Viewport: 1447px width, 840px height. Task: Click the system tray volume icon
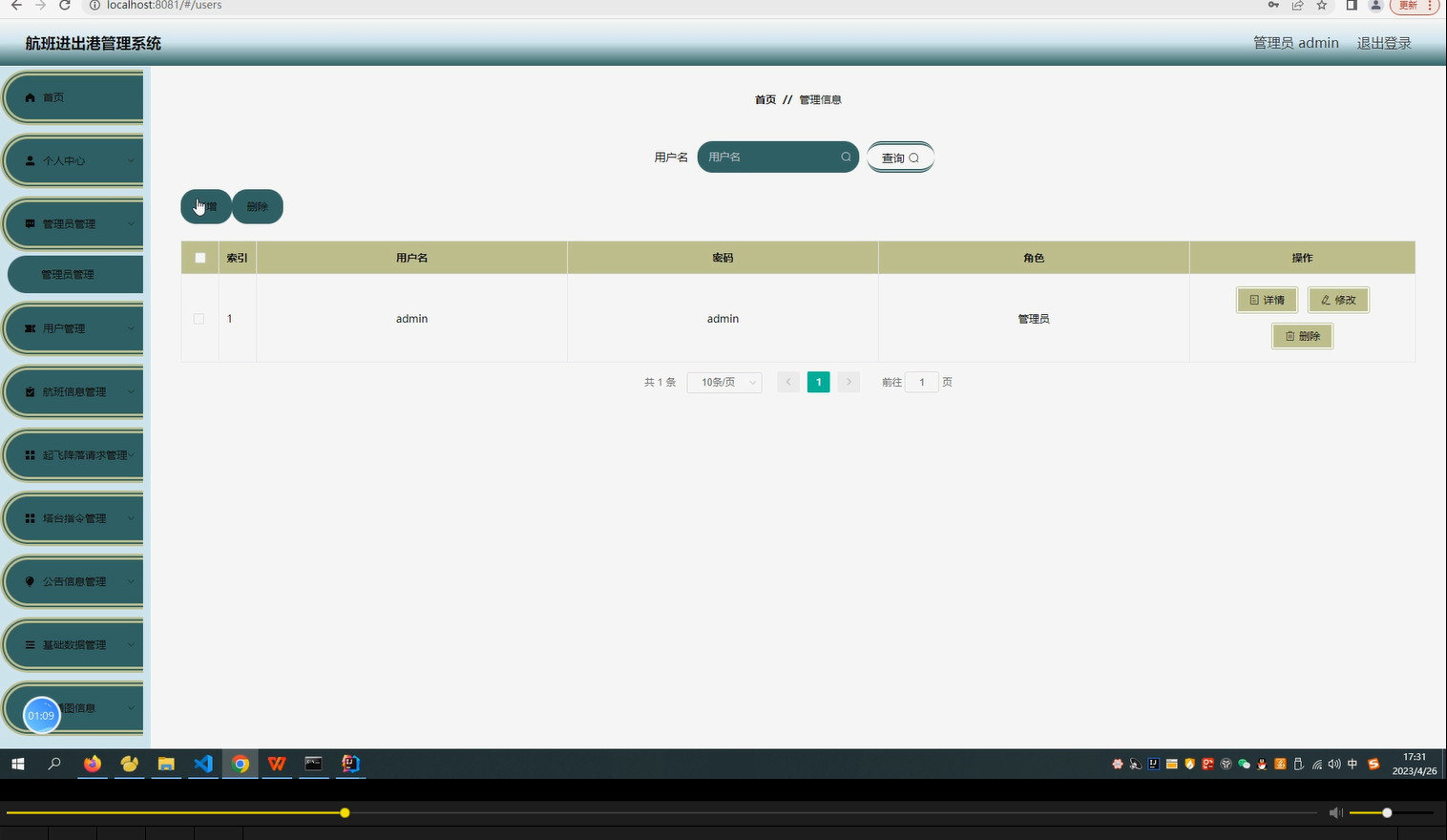point(1334,764)
